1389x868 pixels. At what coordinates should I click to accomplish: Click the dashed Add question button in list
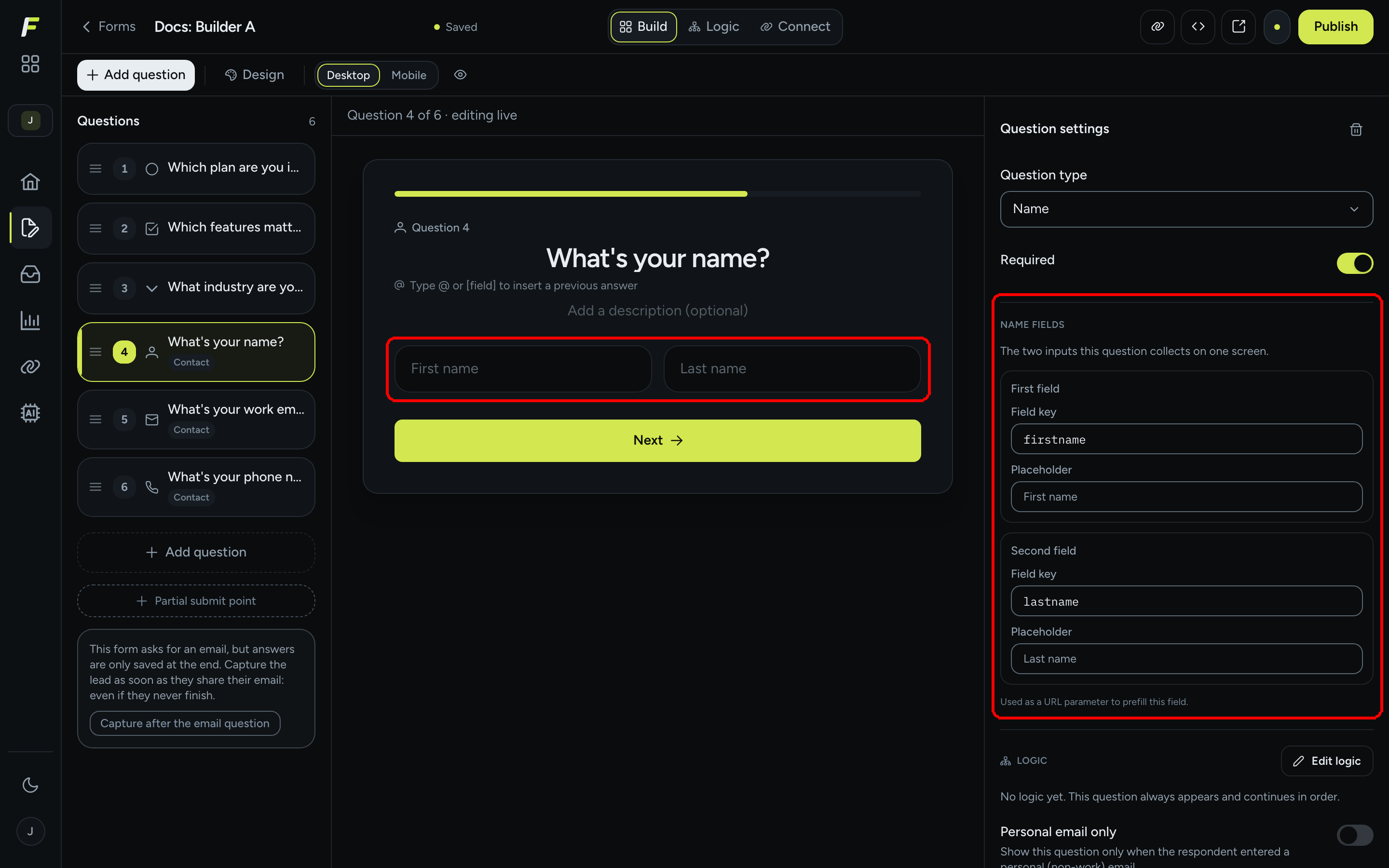196,552
